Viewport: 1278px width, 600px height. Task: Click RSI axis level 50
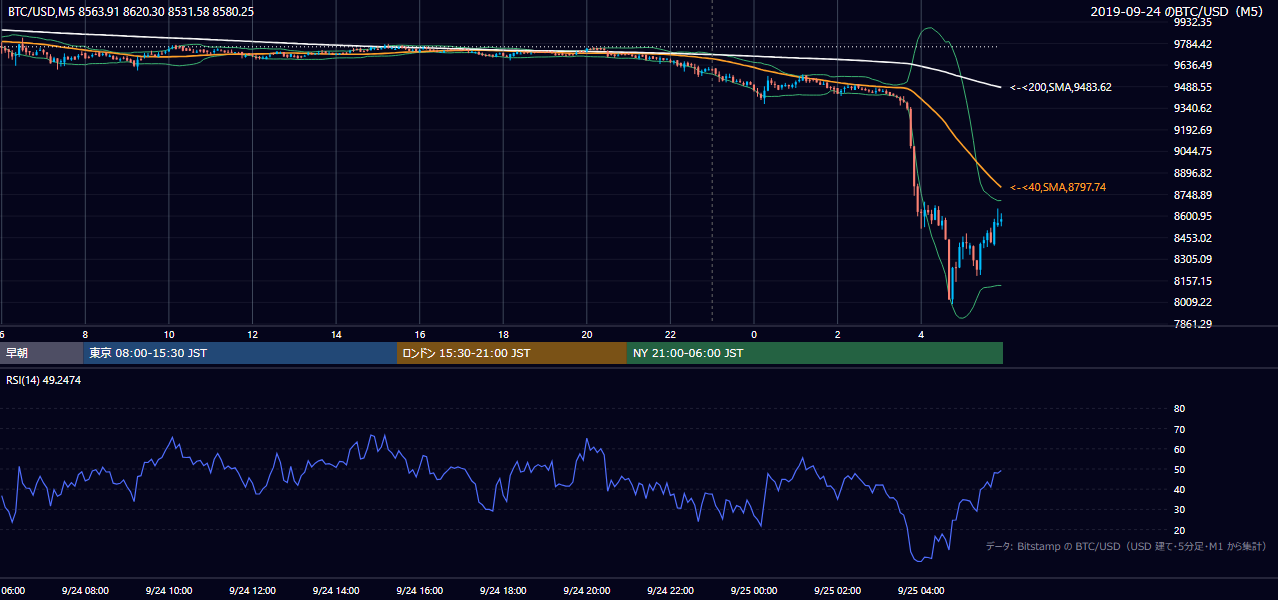1179,469
